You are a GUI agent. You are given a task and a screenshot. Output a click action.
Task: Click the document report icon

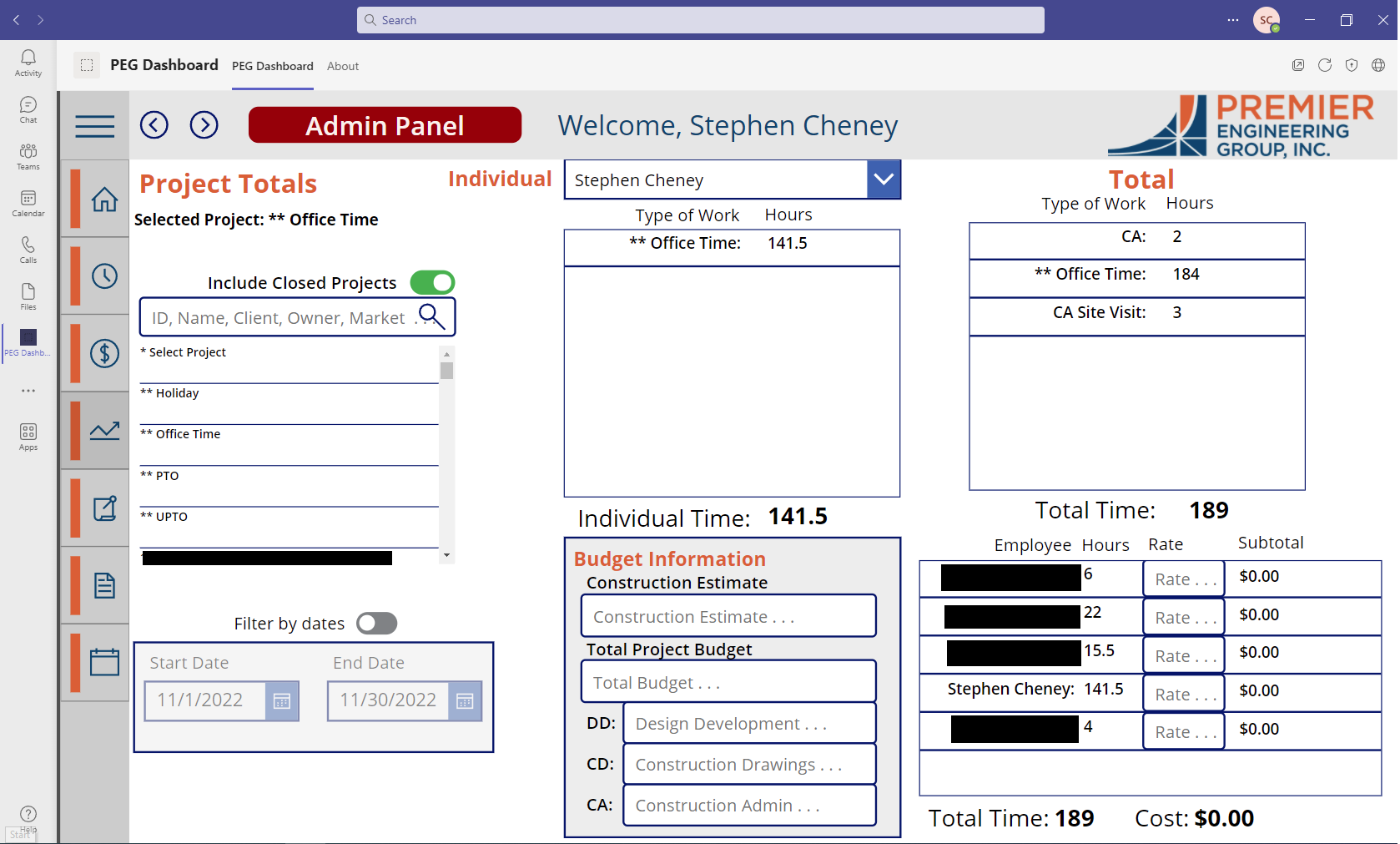(x=105, y=584)
